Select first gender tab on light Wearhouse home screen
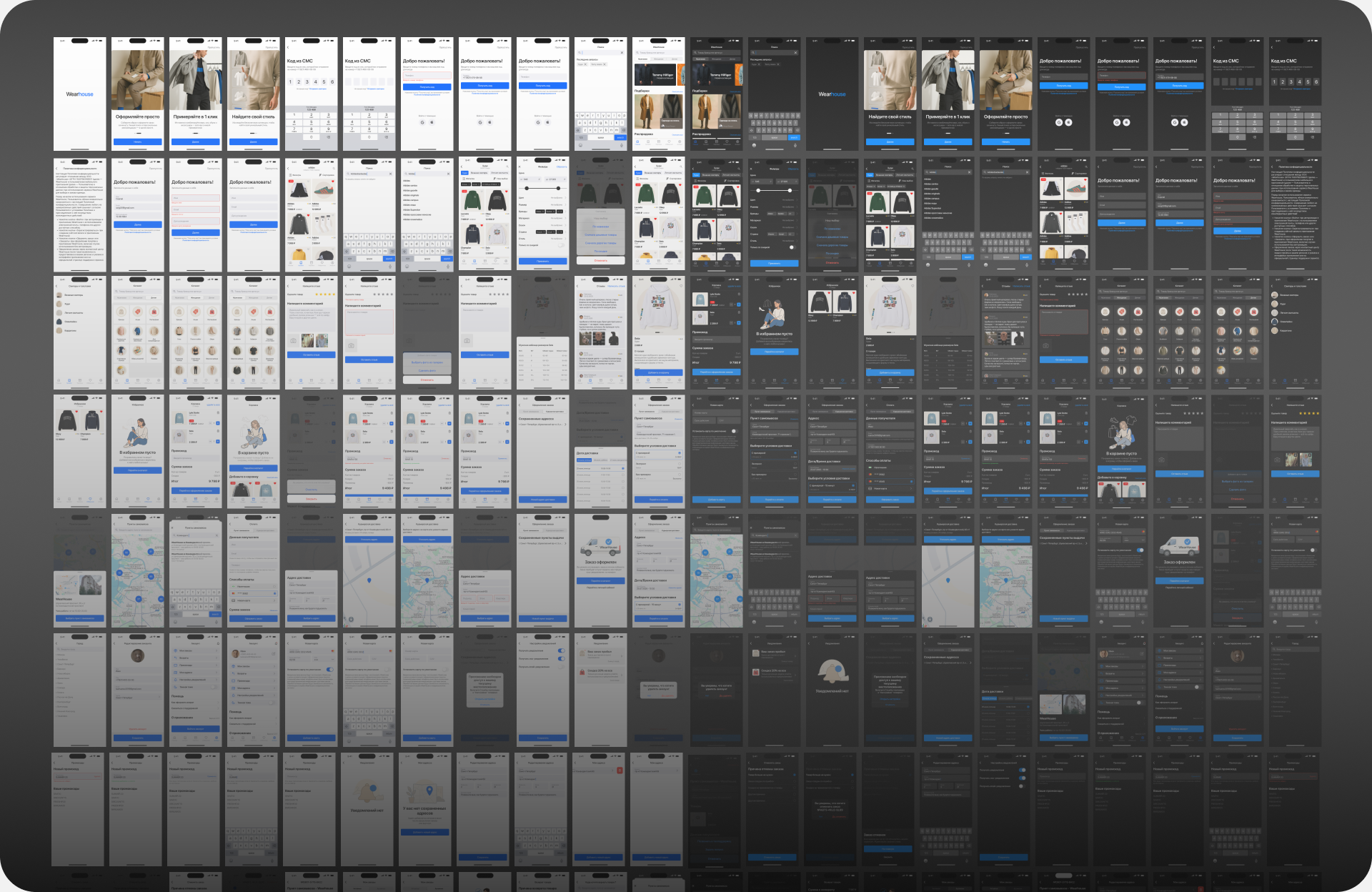The width and height of the screenshot is (1372, 892). click(642, 59)
